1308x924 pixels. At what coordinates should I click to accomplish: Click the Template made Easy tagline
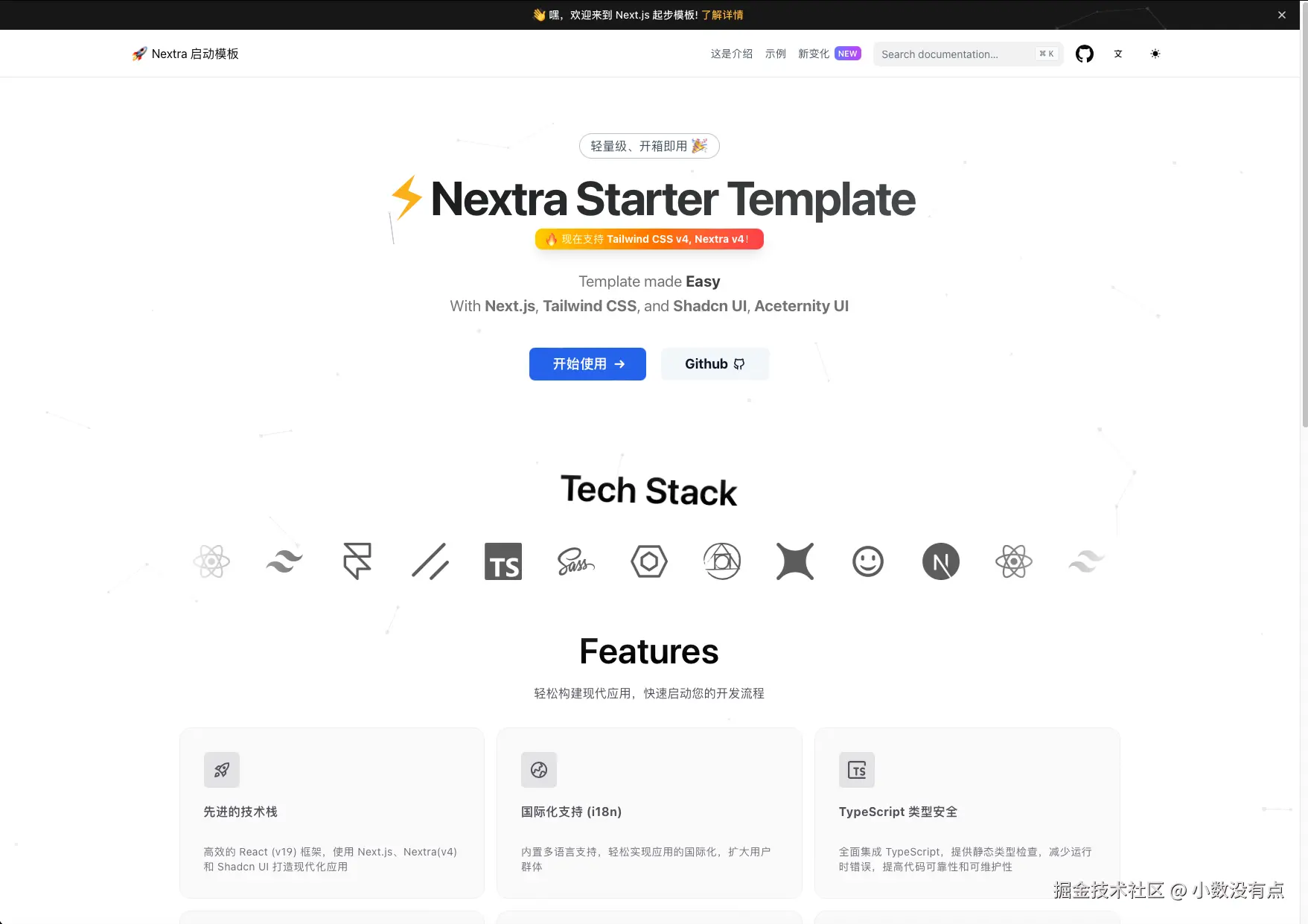click(649, 281)
